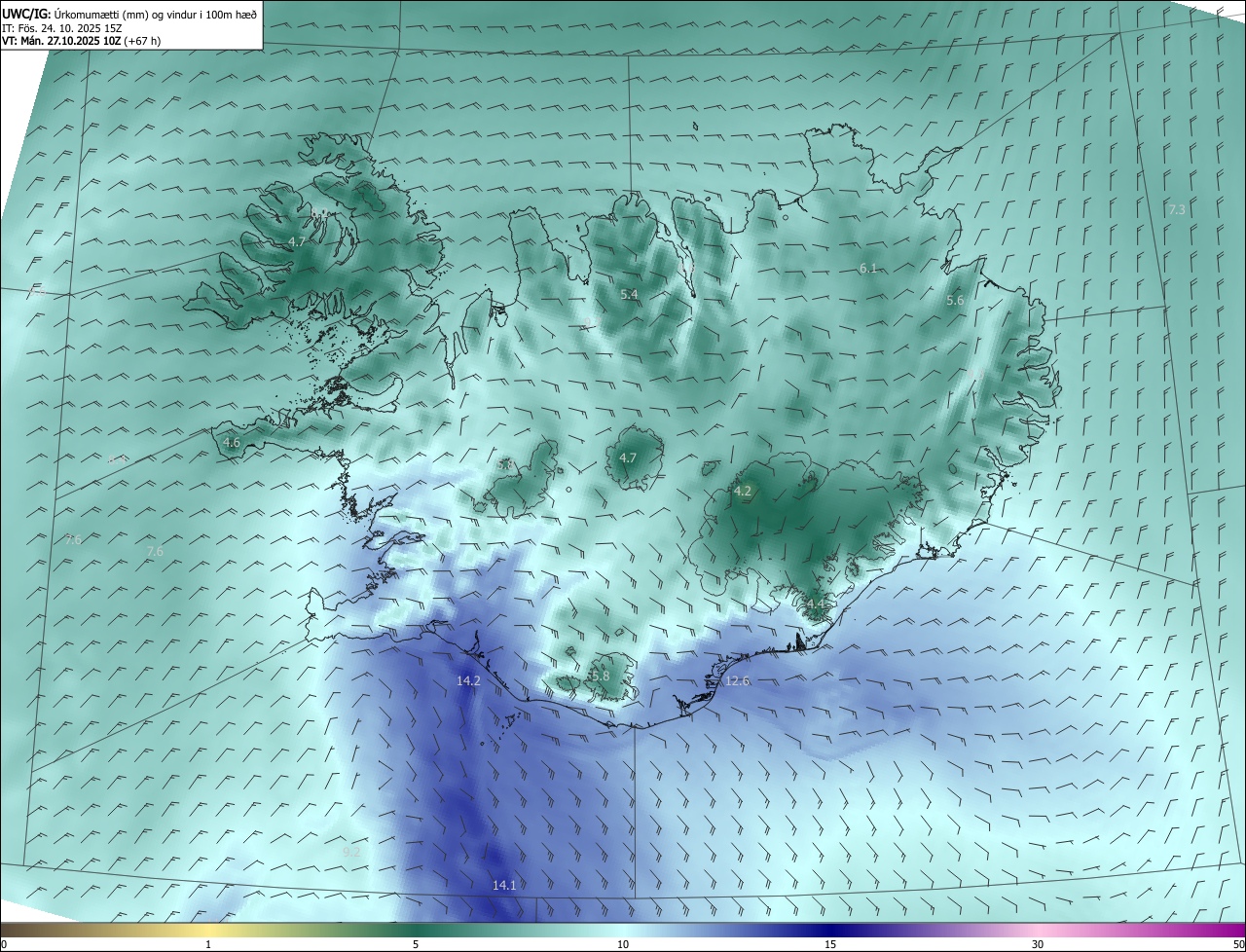Click the '0' tick on the color scale
This screenshot has width=1246, height=952.
[x=4, y=944]
